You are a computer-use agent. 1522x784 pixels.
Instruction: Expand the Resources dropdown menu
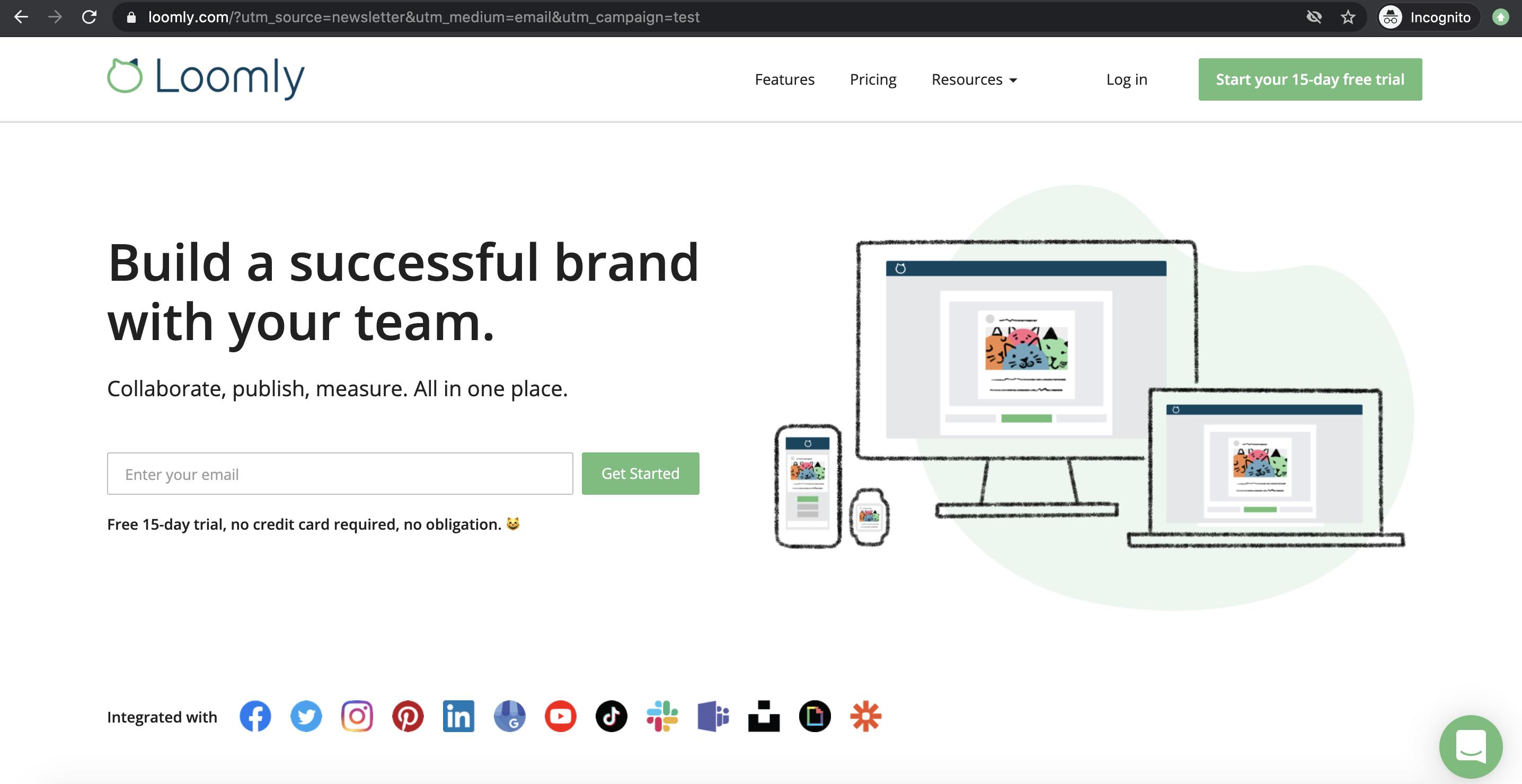(974, 79)
